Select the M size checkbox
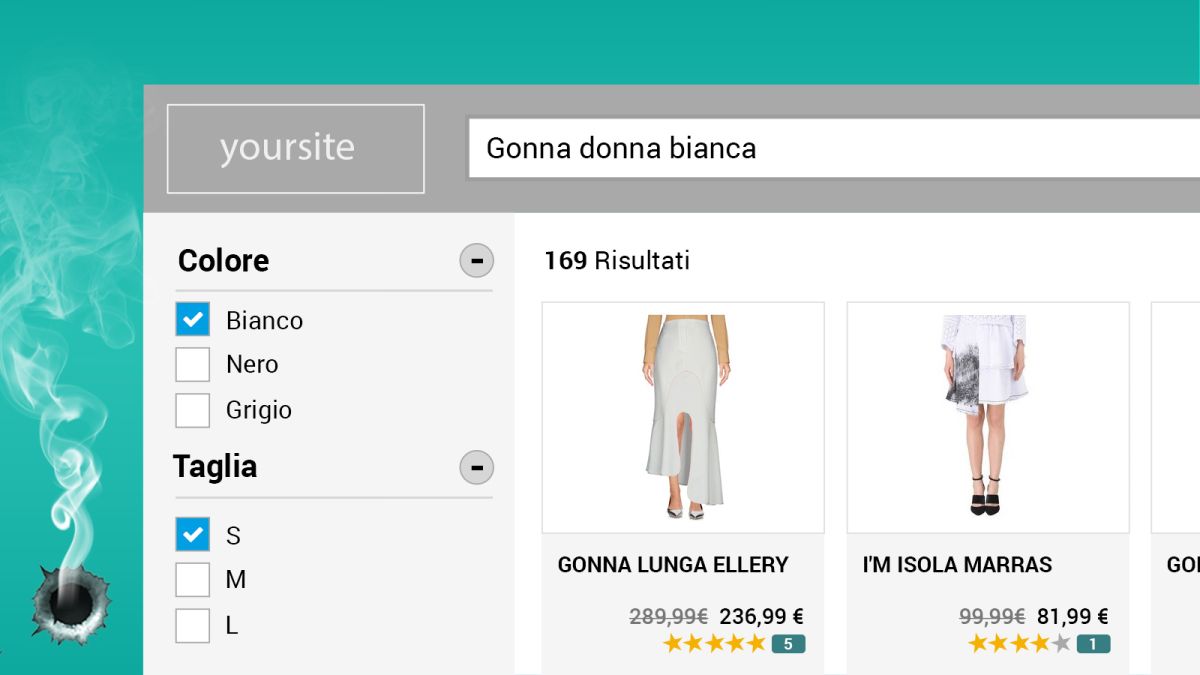The width and height of the screenshot is (1200, 675). pos(193,580)
